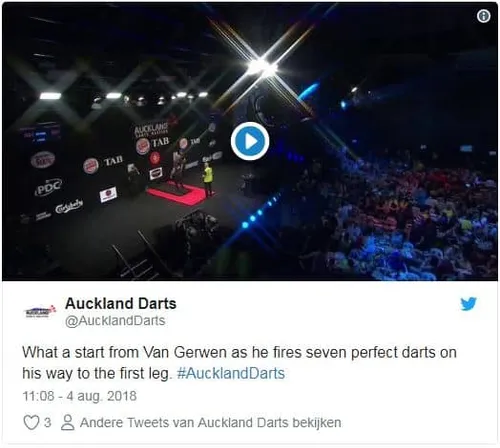Click the like count number 3
Viewport: 500px width, 448px height.
click(48, 423)
